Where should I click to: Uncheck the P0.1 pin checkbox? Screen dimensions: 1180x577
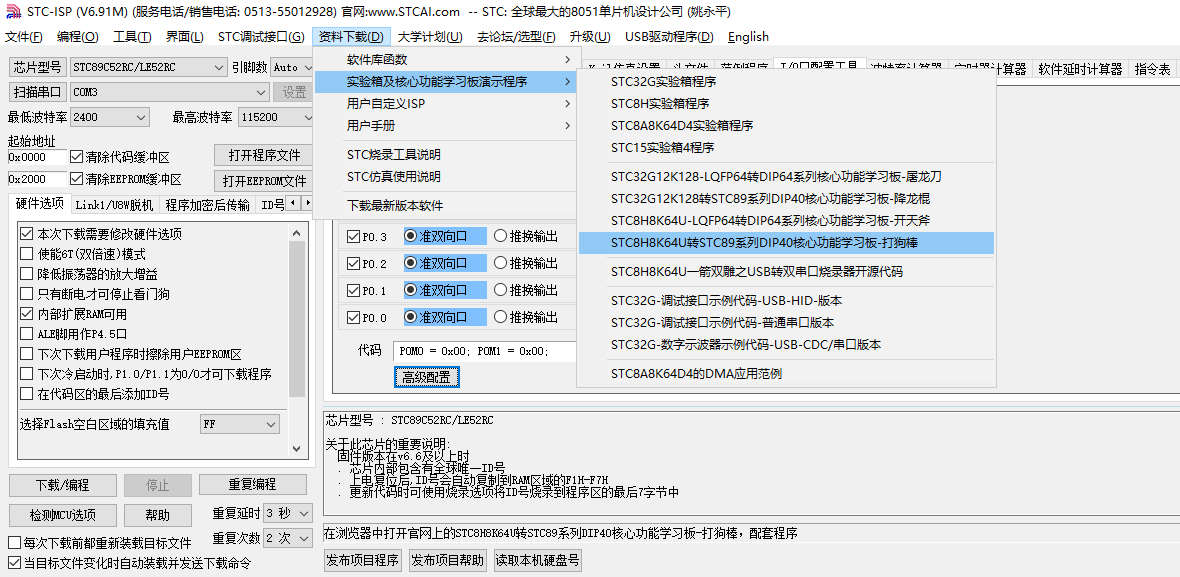pyautogui.click(x=354, y=290)
